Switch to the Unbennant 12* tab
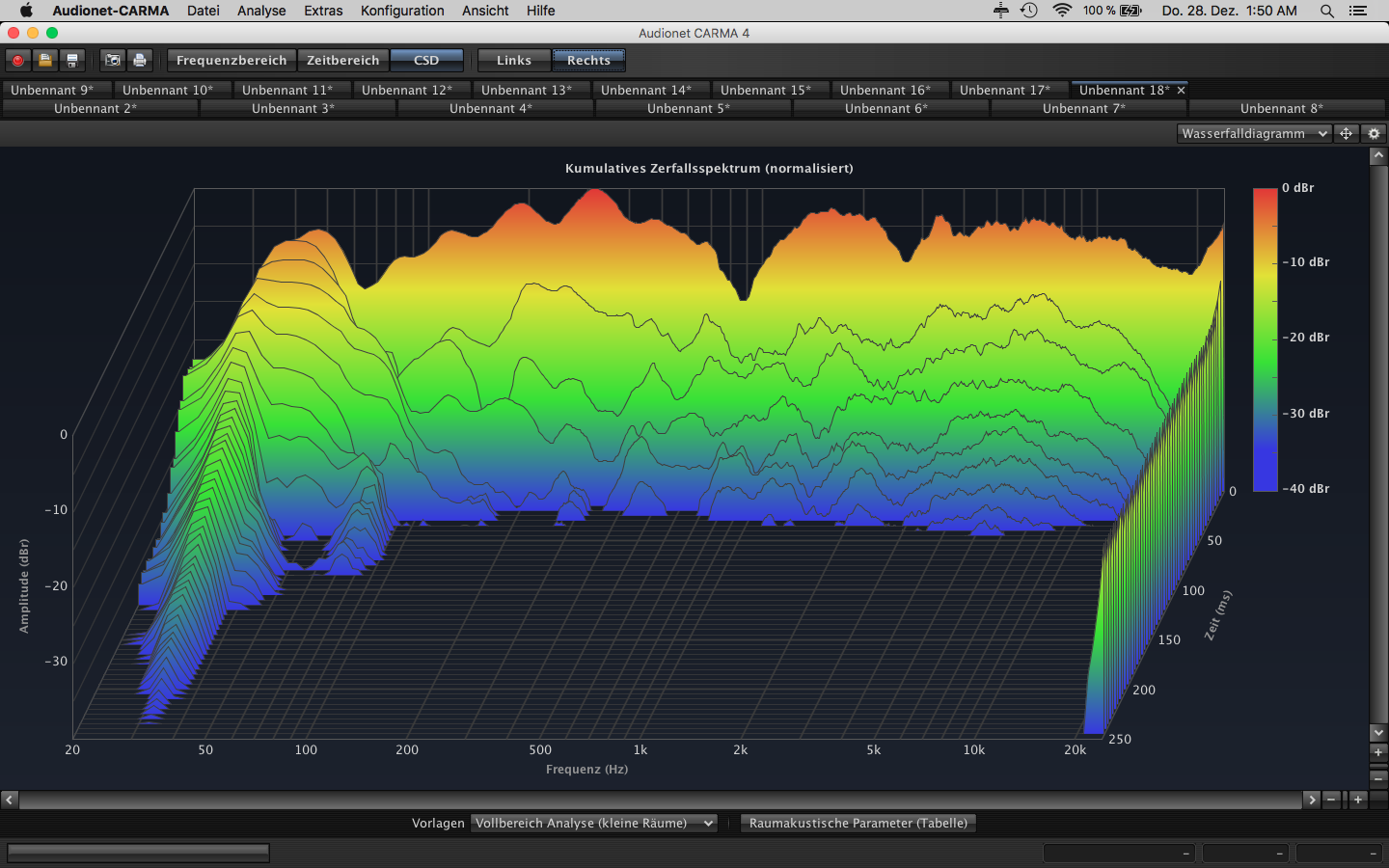This screenshot has width=1389, height=868. [x=406, y=90]
